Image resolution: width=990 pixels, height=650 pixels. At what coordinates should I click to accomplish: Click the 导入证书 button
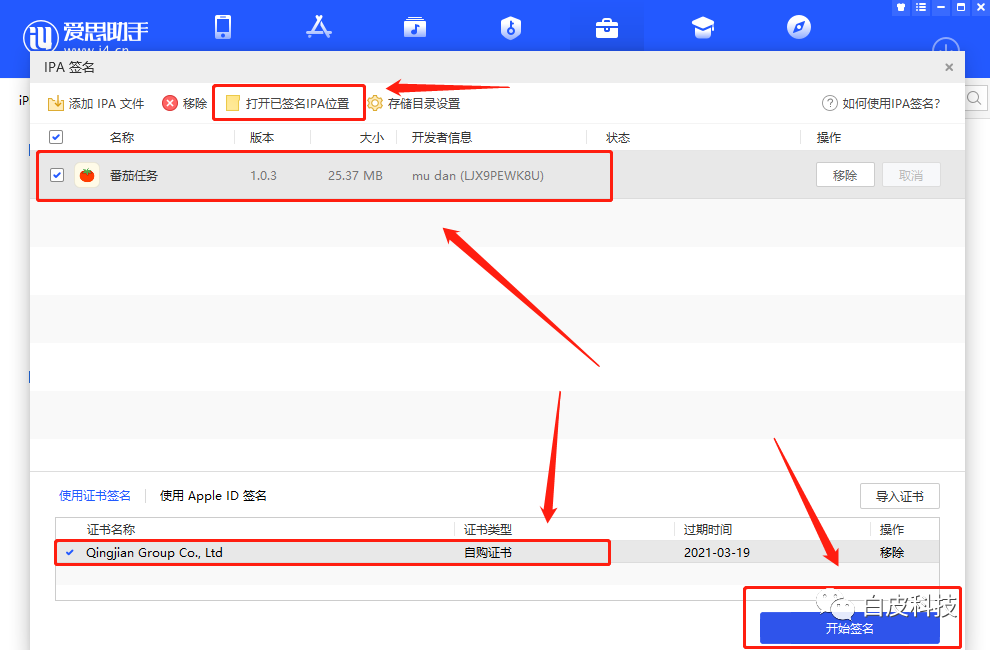click(900, 497)
